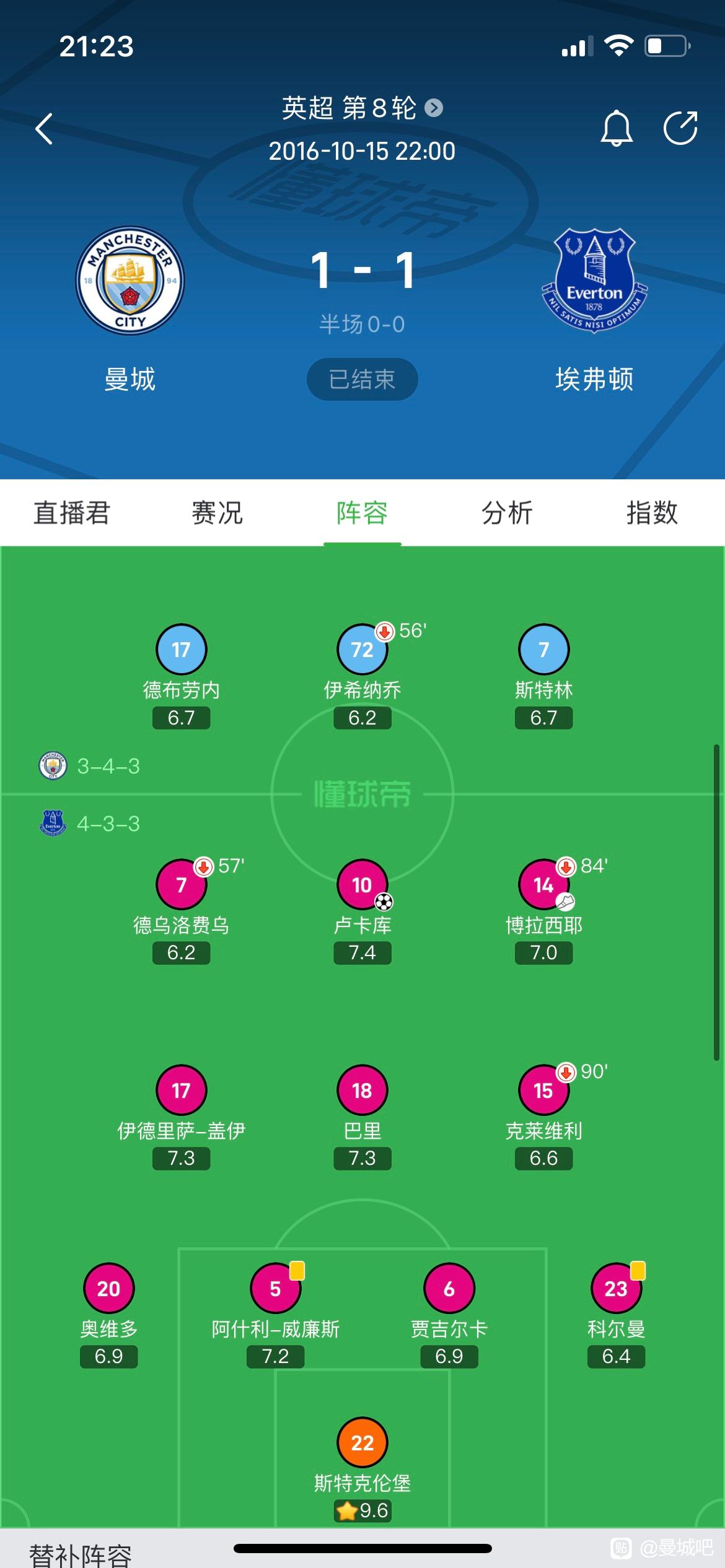Tap goalkeeper 22 斯特克伦堡 circle

point(362,1443)
